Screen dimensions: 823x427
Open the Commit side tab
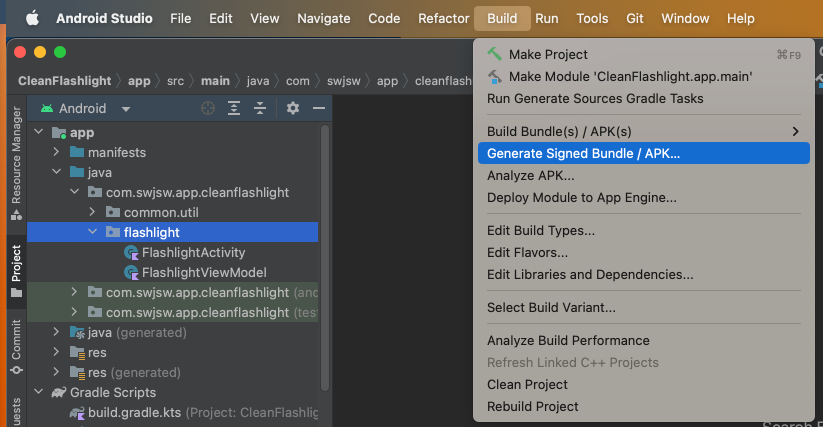click(16, 346)
